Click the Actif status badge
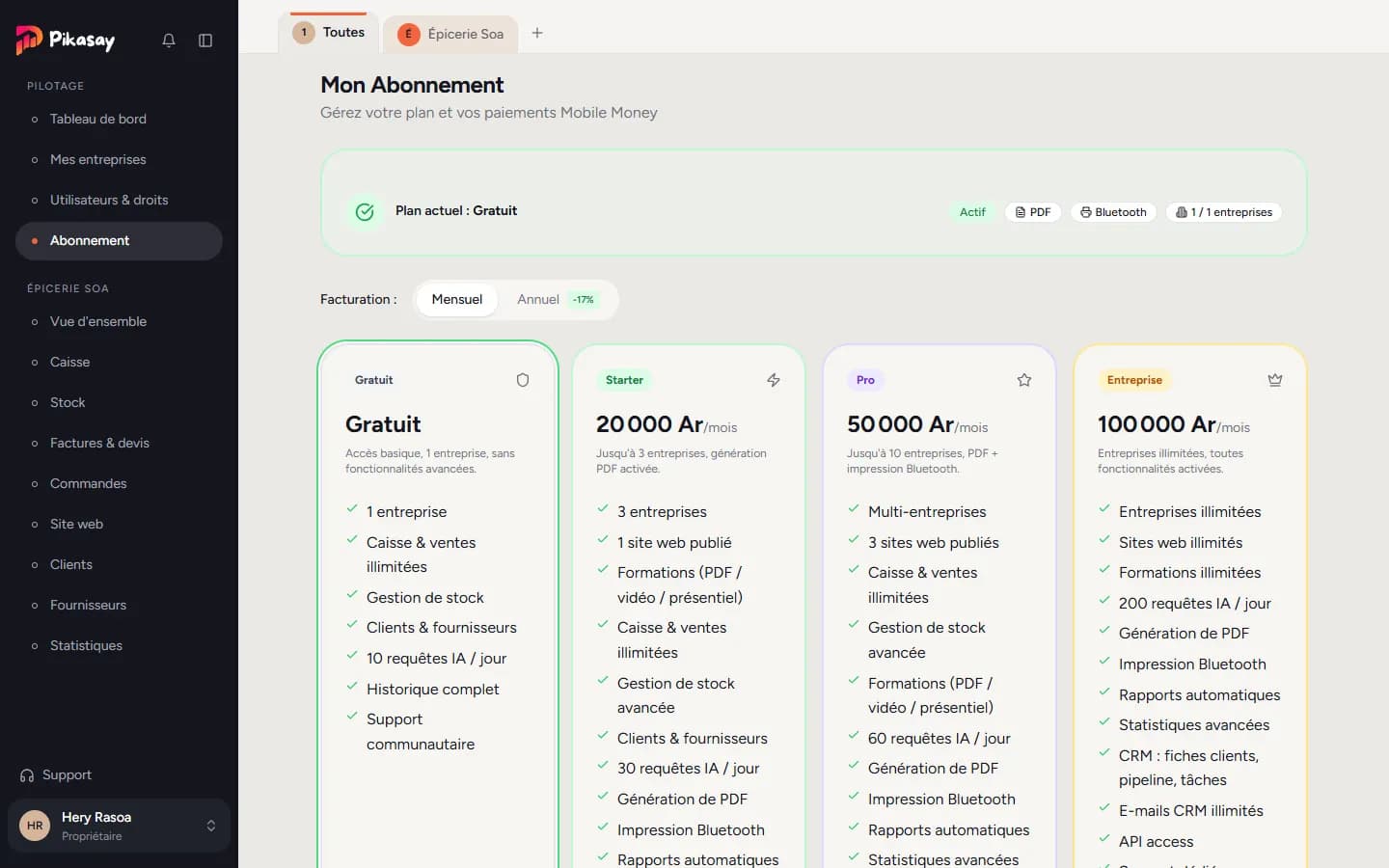 coord(972,212)
